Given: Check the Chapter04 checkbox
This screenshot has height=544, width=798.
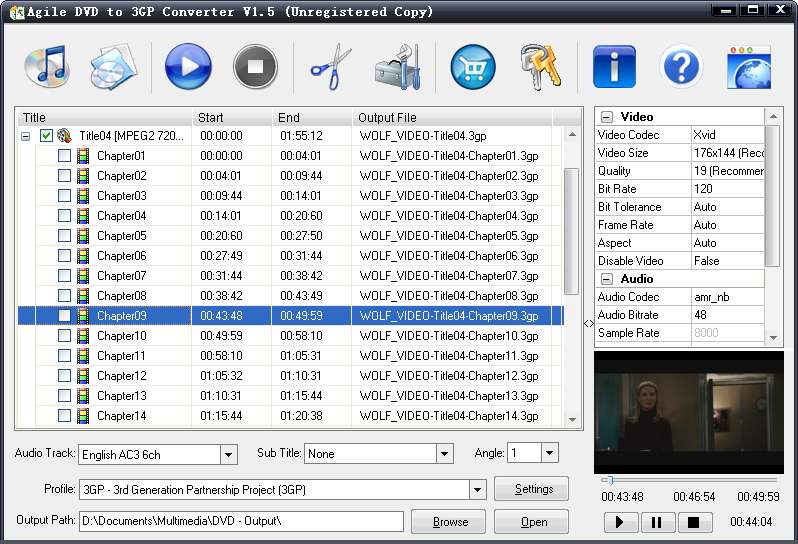Looking at the screenshot, I should click(x=64, y=215).
